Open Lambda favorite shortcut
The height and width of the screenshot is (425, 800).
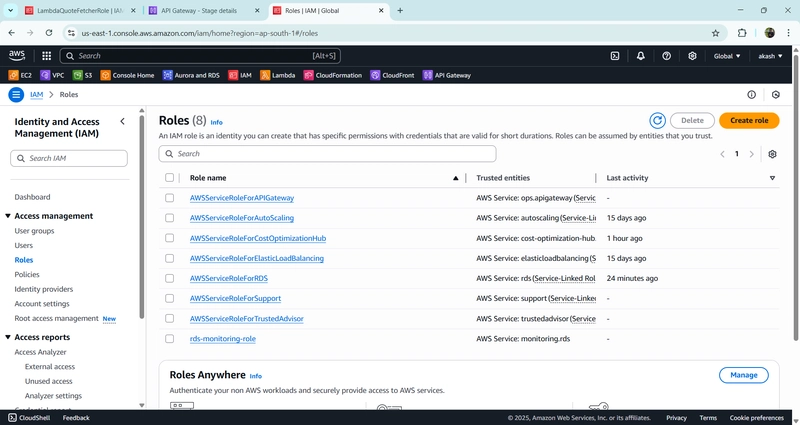tap(278, 75)
